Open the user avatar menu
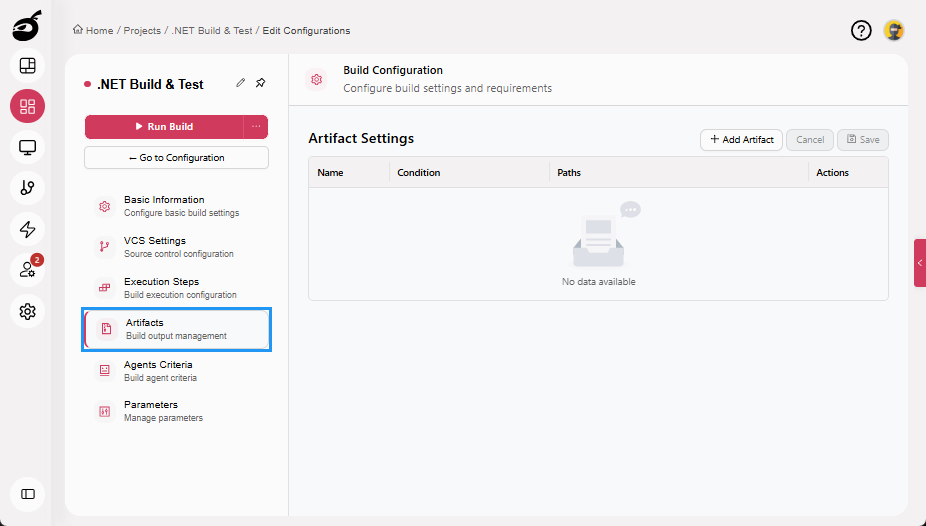This screenshot has height=526, width=926. click(x=894, y=30)
